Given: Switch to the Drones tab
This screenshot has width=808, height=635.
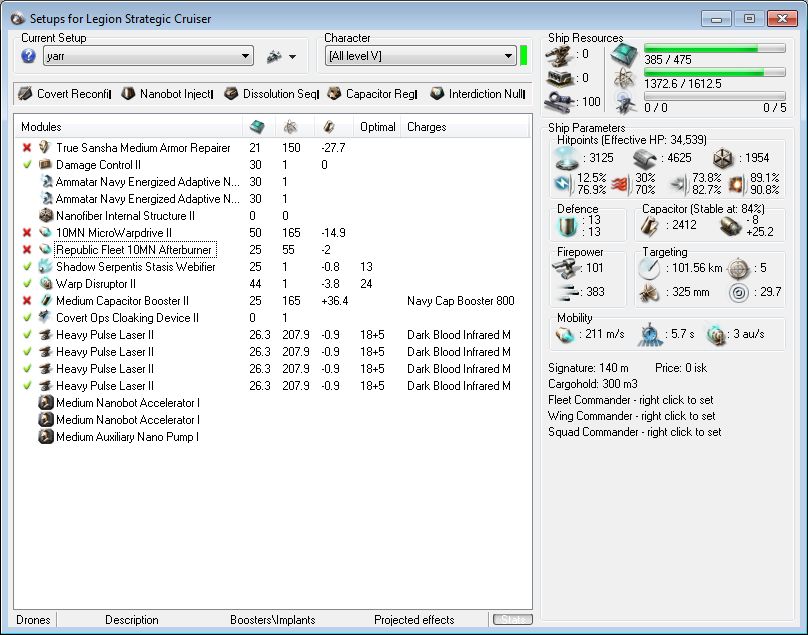Looking at the screenshot, I should 34,620.
